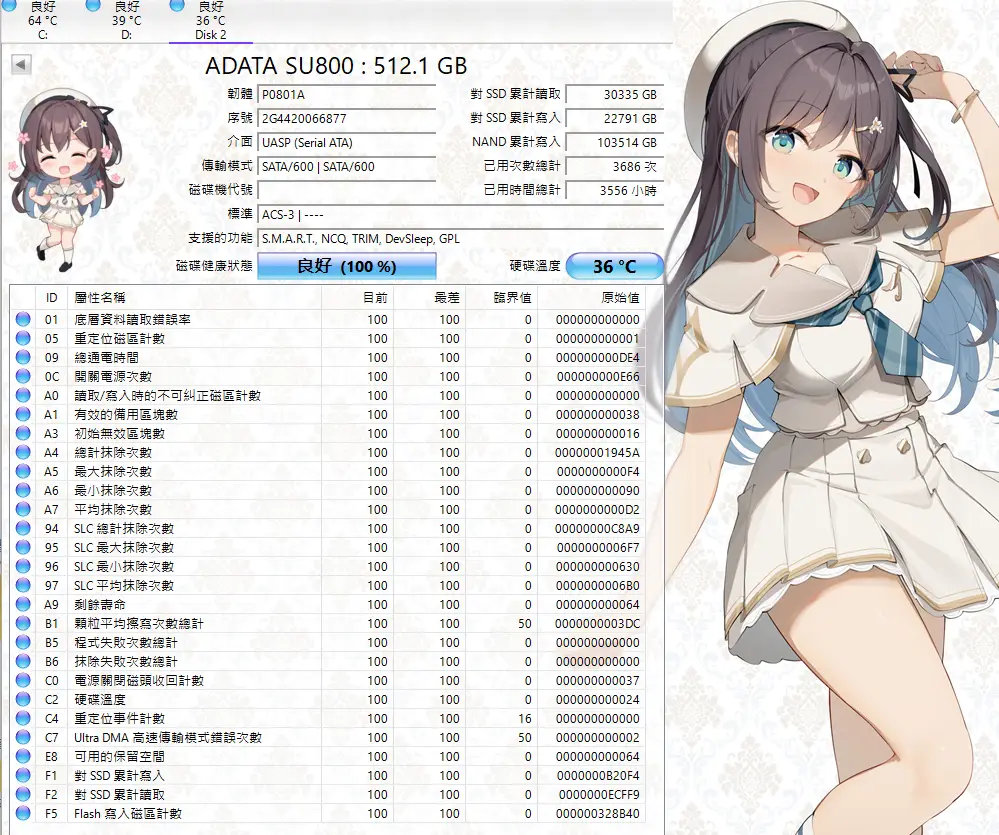Image resolution: width=999 pixels, height=835 pixels.
Task: Select status orb for B1 顆粒平均擦寫次數總計
Action: (x=23, y=624)
